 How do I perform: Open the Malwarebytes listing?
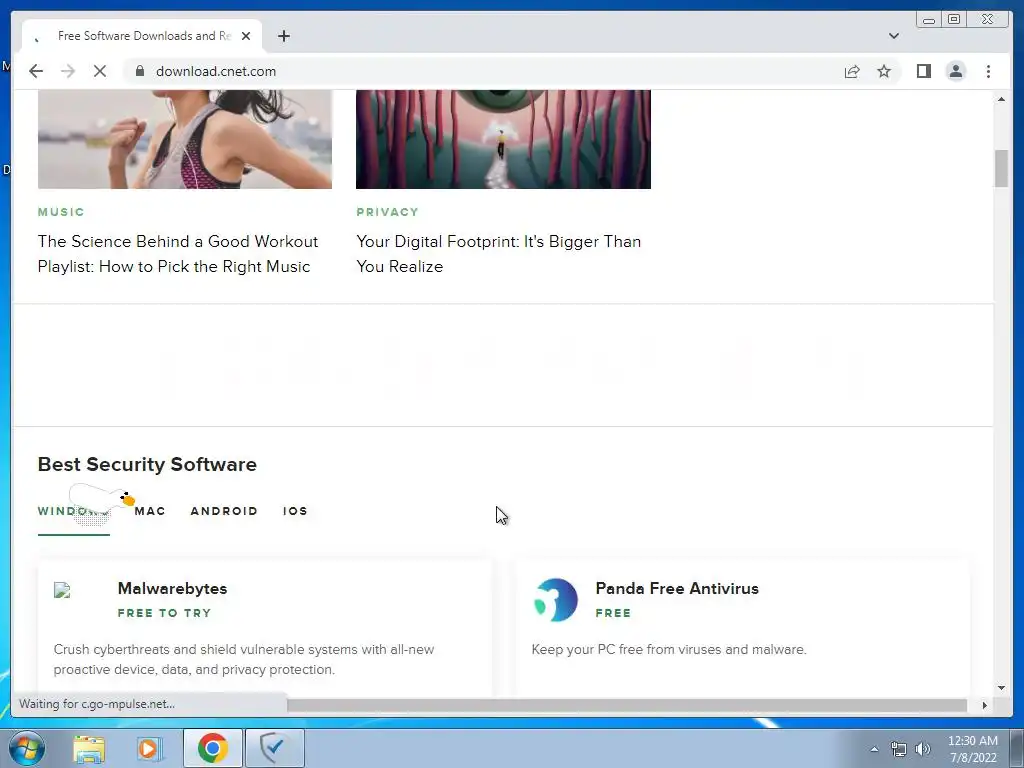[172, 588]
